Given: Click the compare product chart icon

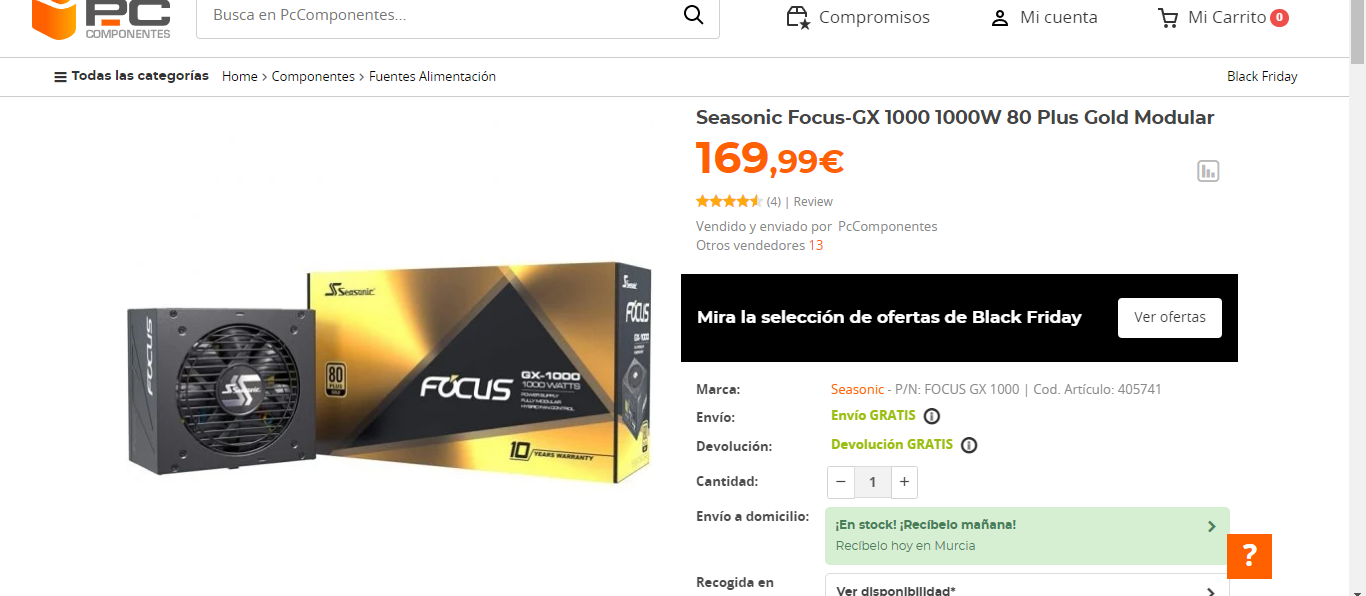Looking at the screenshot, I should click(x=1208, y=171).
